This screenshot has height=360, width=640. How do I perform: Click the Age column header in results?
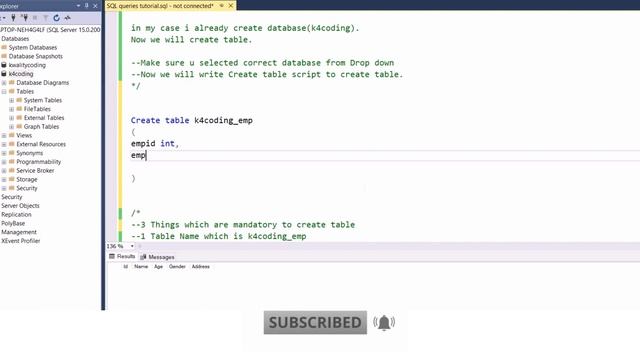tap(158, 267)
